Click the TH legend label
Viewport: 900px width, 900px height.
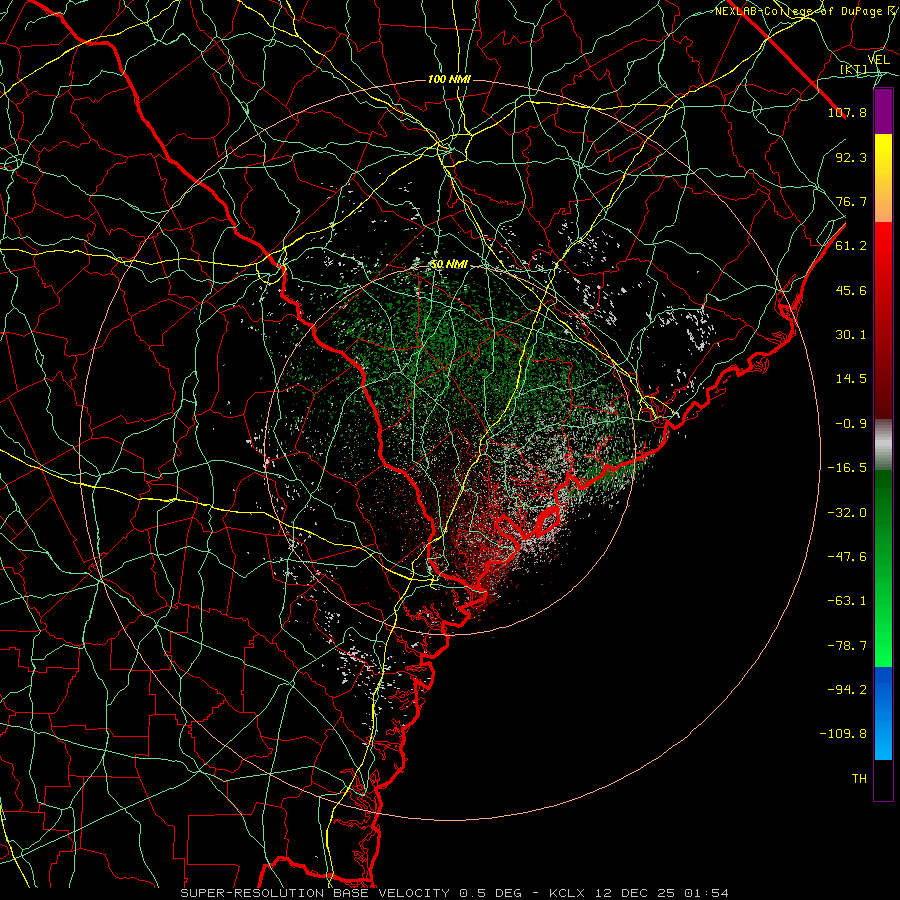tap(859, 778)
